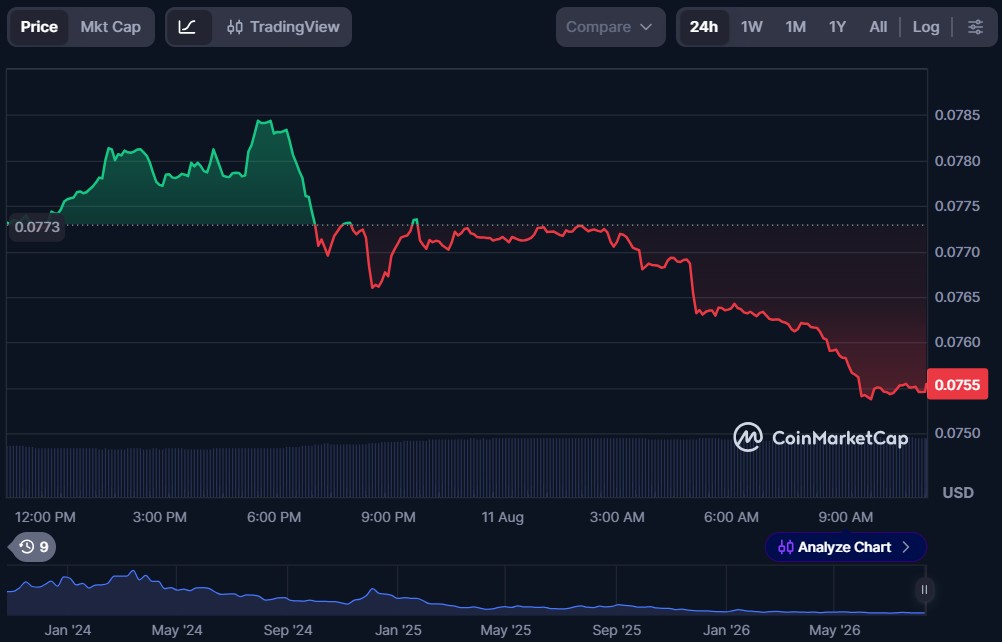Click the 12:00 PM time axis label
1002x642 pixels.
pyautogui.click(x=45, y=517)
